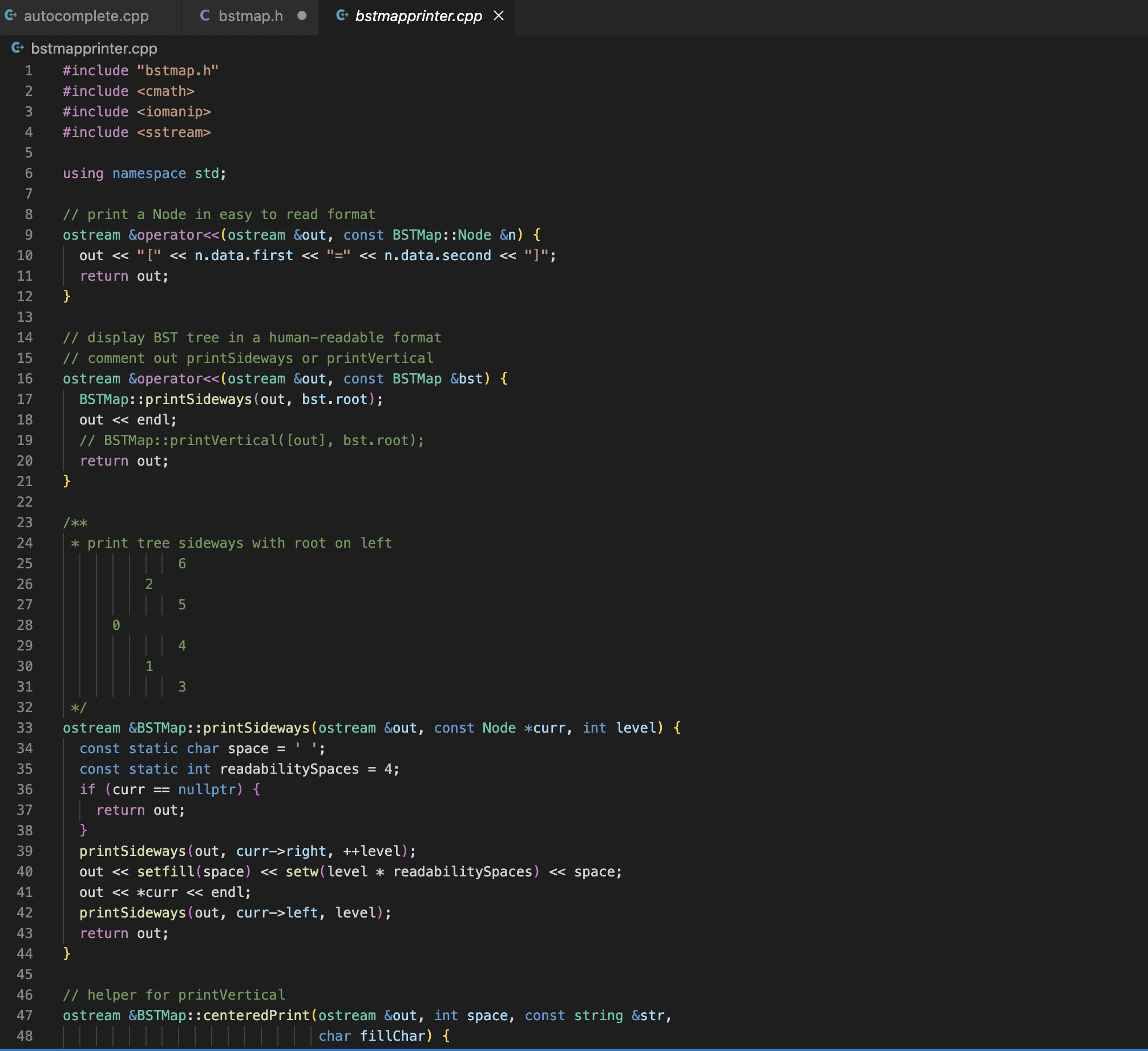Click line number 33 in the gutter
This screenshot has width=1148, height=1051.
tap(25, 727)
